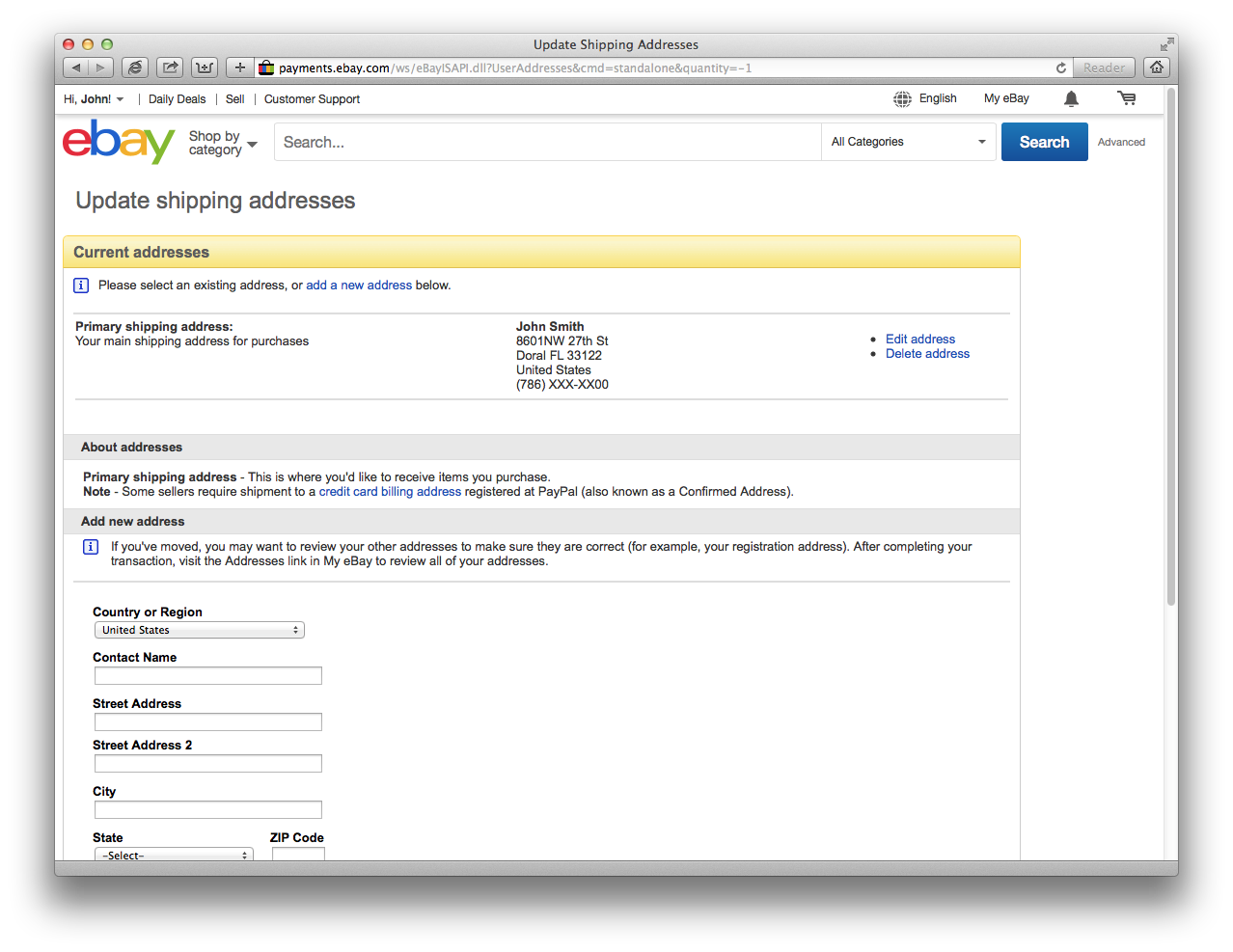Click the globe language icon

click(x=902, y=98)
